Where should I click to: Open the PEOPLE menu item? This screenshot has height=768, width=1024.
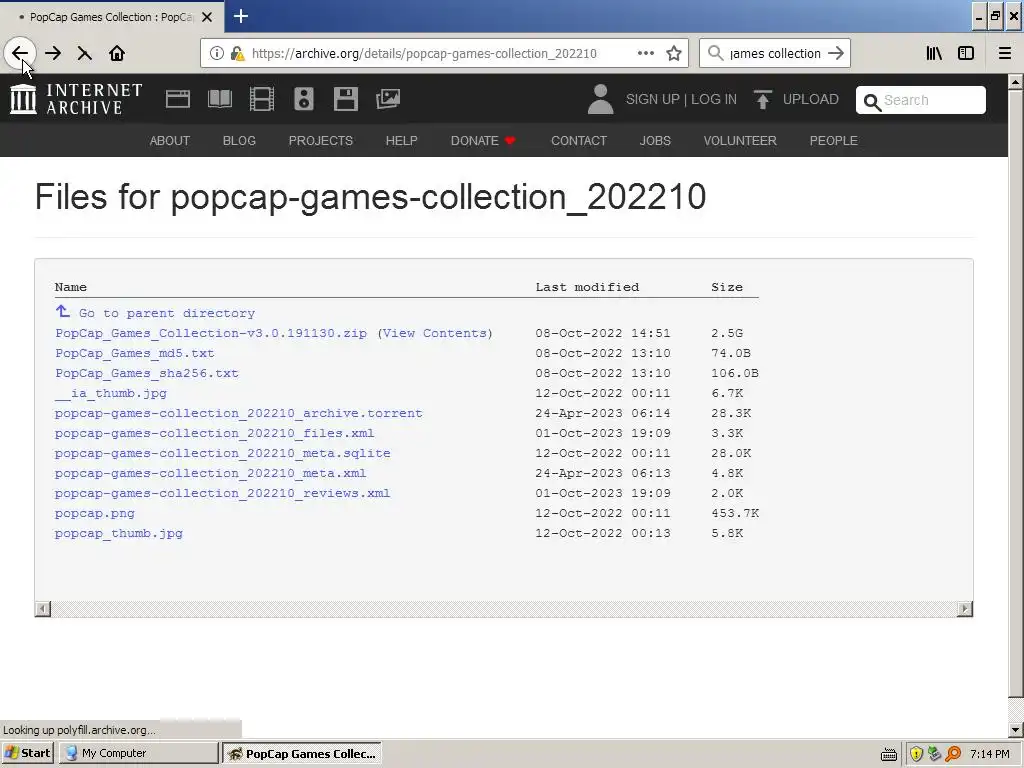[x=833, y=140]
